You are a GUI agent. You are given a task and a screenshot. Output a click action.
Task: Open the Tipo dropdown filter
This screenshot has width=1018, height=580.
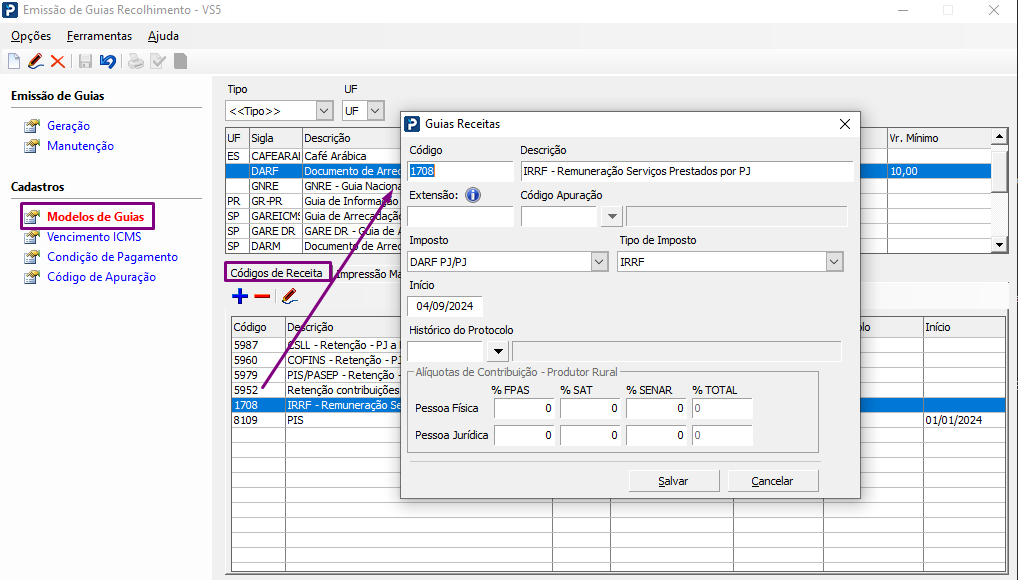[x=325, y=111]
